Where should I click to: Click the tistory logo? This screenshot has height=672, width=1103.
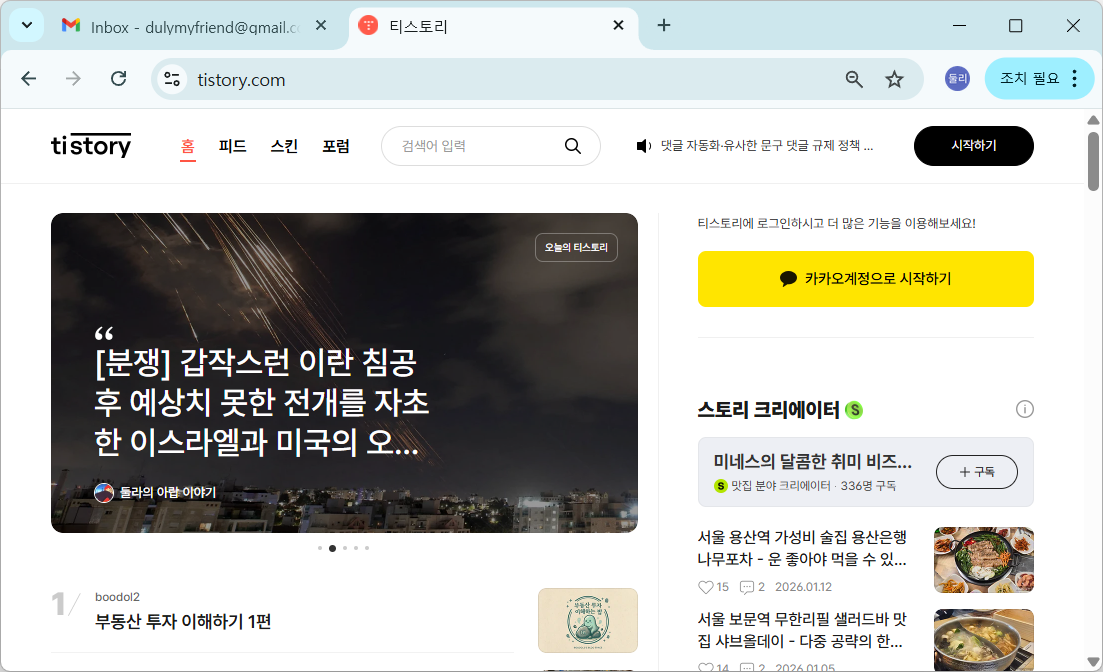91,146
